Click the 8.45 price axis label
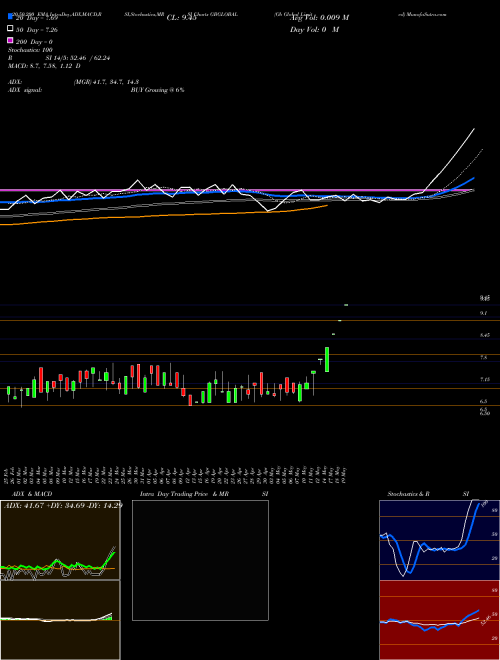Viewport: 500px width, 660px height. click(x=484, y=335)
